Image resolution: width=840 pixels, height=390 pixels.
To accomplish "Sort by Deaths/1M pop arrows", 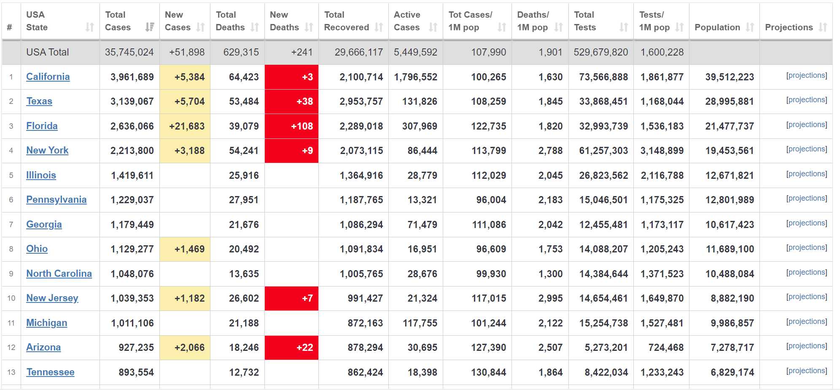I will [559, 27].
